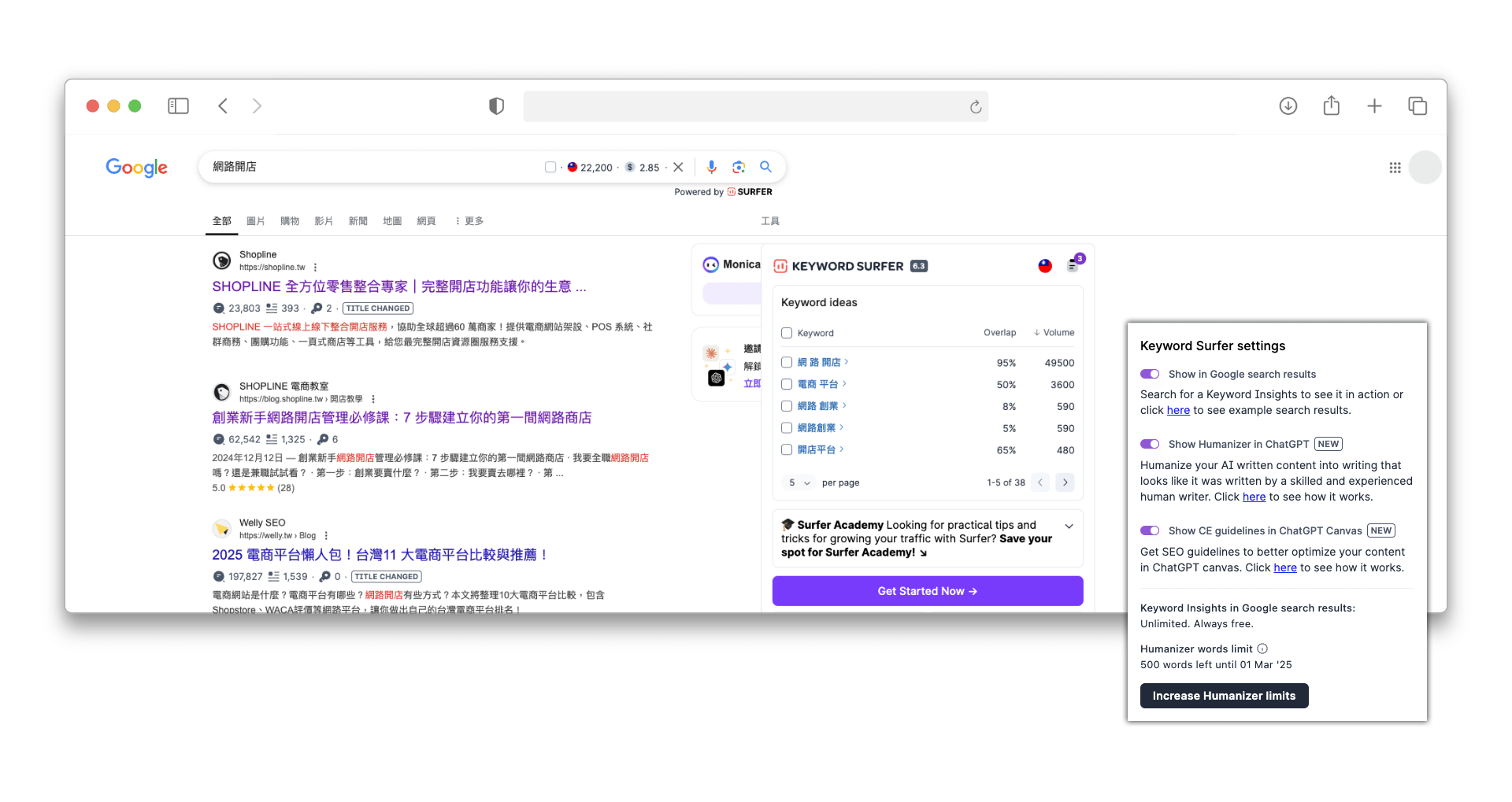Switch to the 網頁 tab
This screenshot has width=1512, height=802.
click(426, 221)
